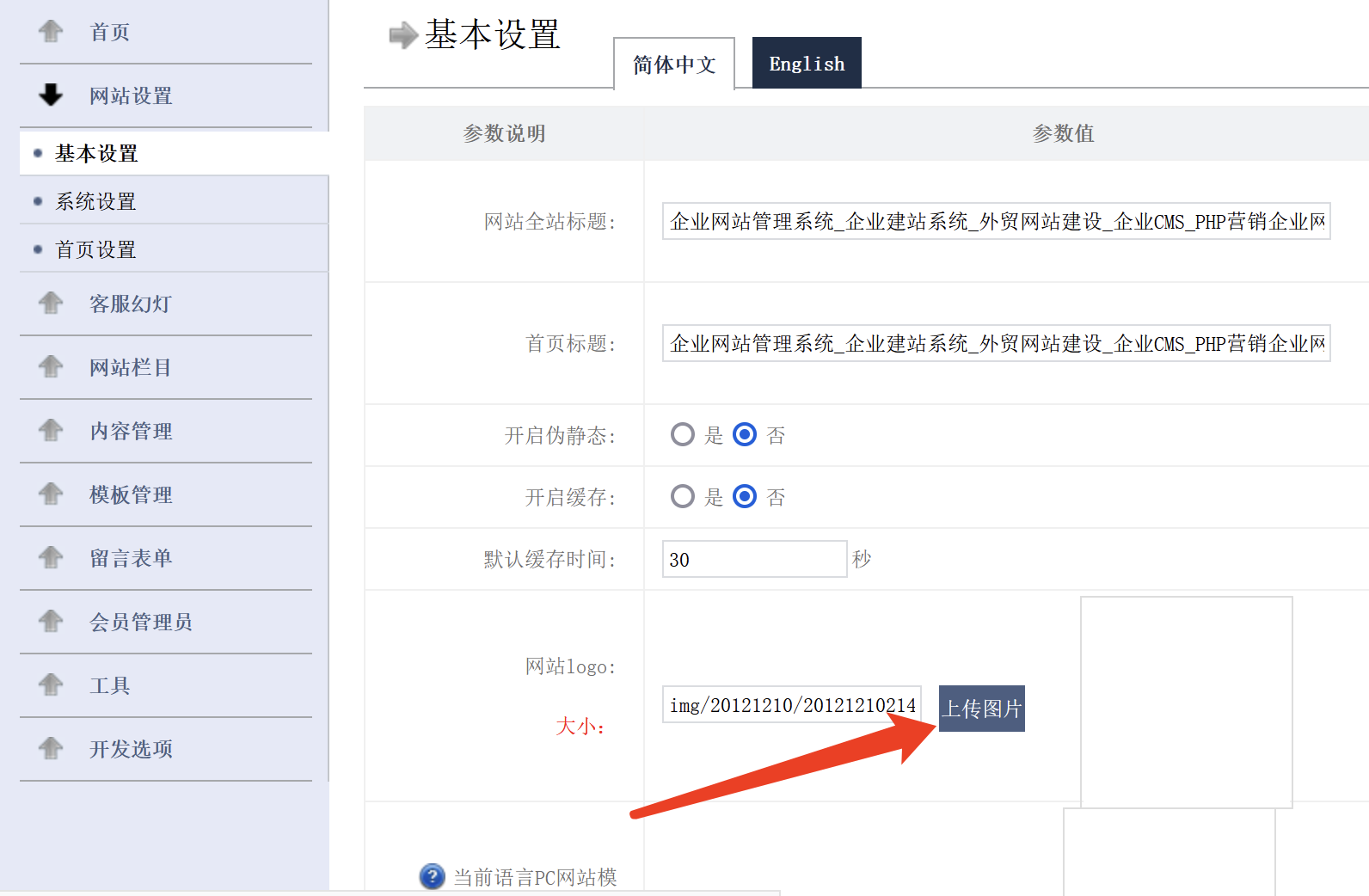The width and height of the screenshot is (1369, 896).
Task: Click the arrow icon next to 模板管理
Action: pos(51,494)
